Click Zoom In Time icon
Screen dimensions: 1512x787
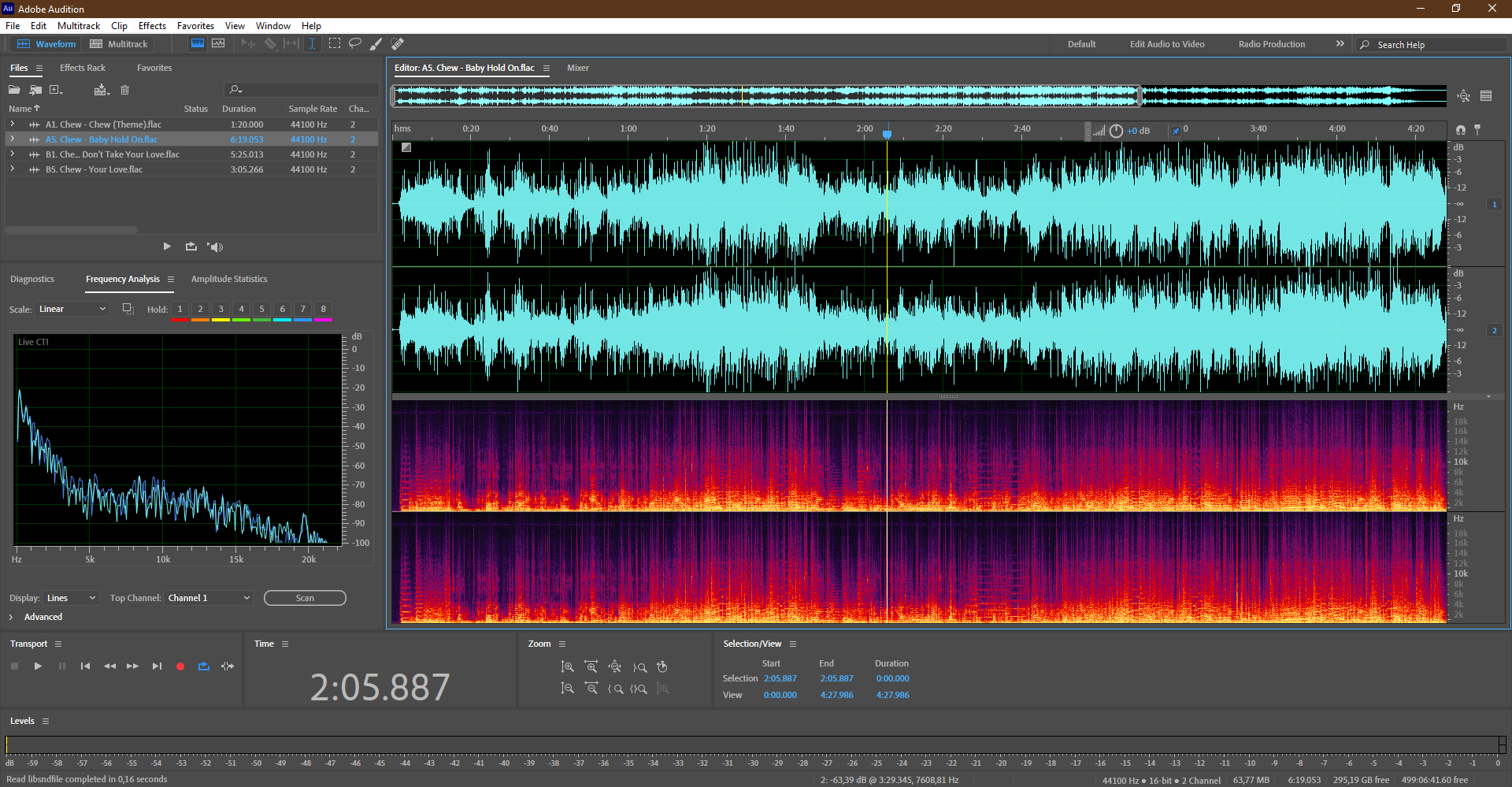591,667
